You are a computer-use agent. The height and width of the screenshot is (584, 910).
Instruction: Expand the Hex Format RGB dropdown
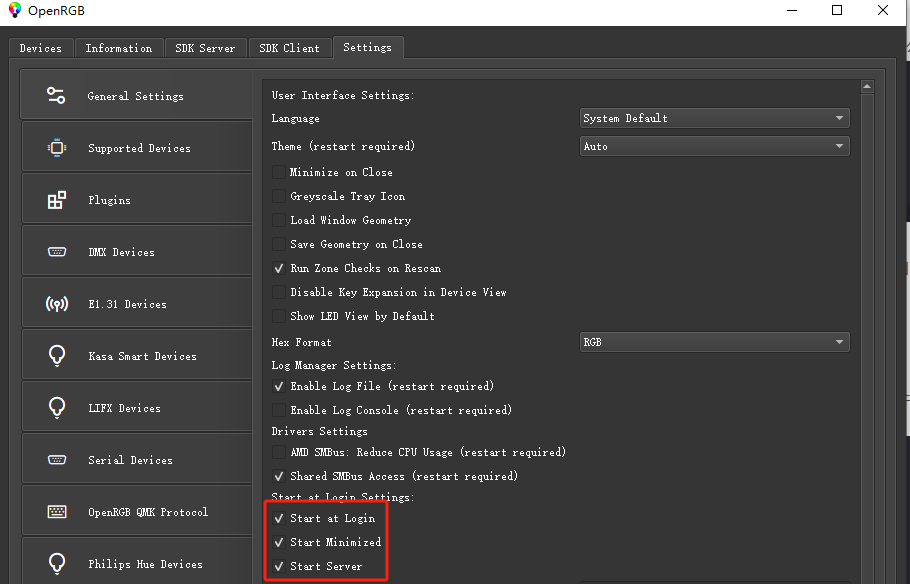[714, 342]
